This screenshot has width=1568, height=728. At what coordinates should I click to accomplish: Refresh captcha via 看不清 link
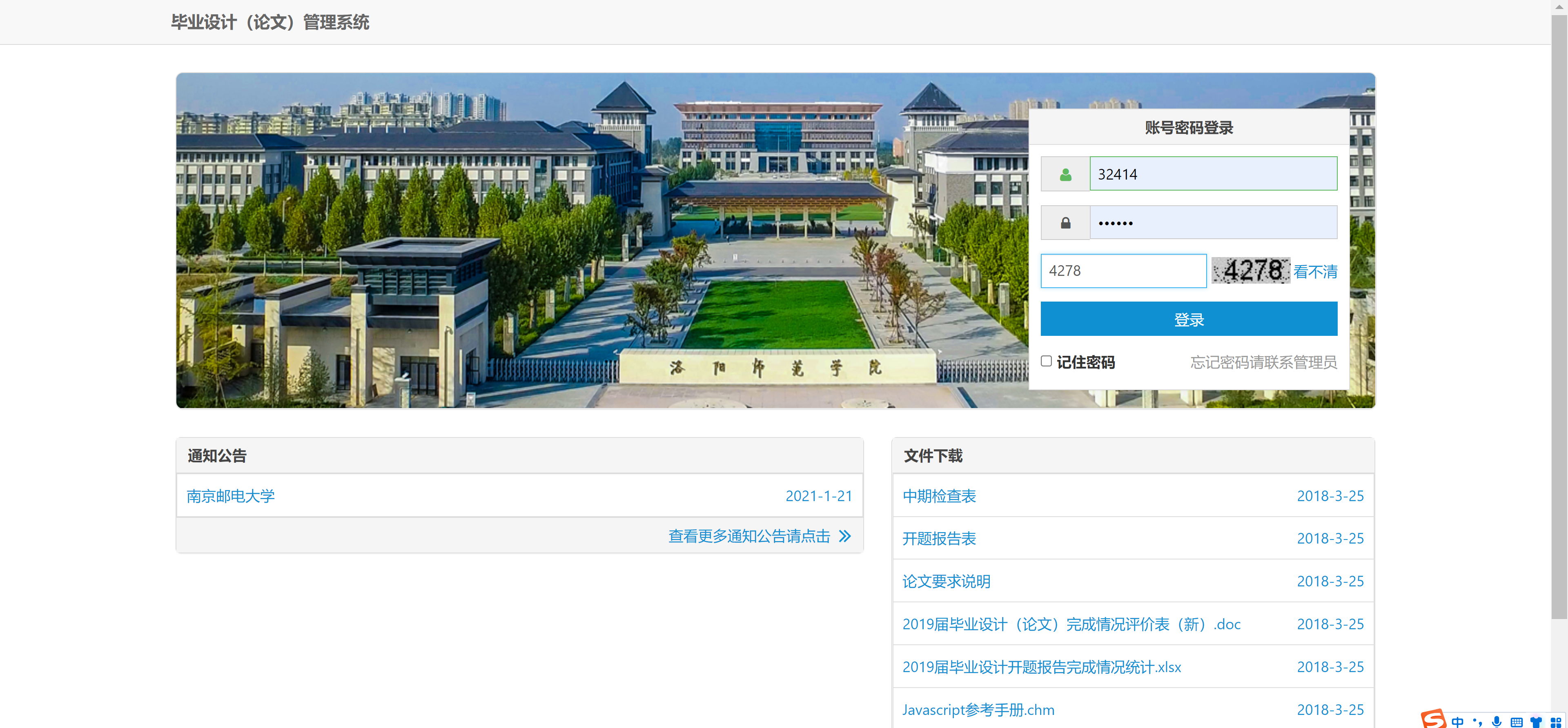(1315, 271)
